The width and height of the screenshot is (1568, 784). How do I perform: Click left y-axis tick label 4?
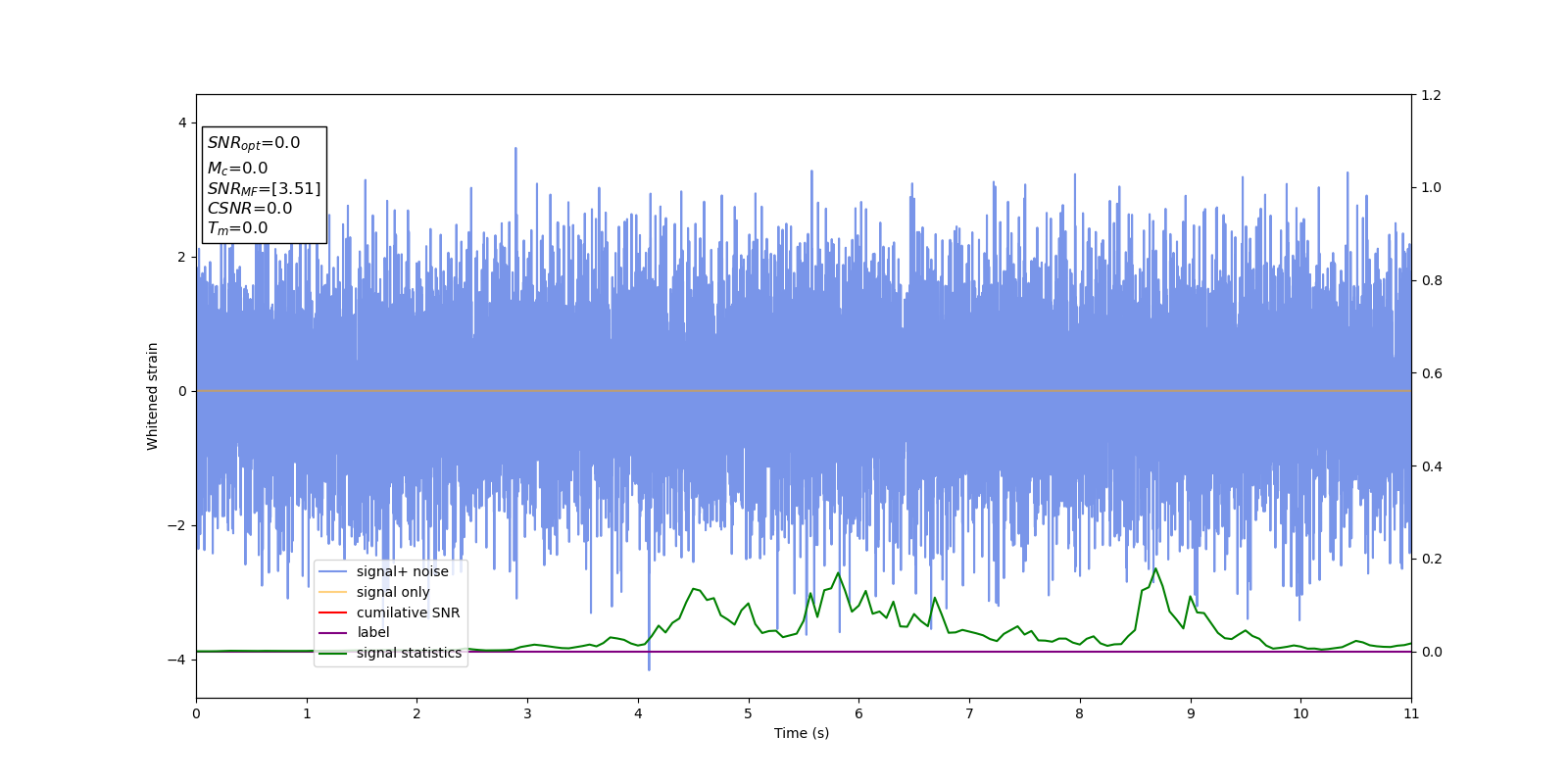coord(182,122)
